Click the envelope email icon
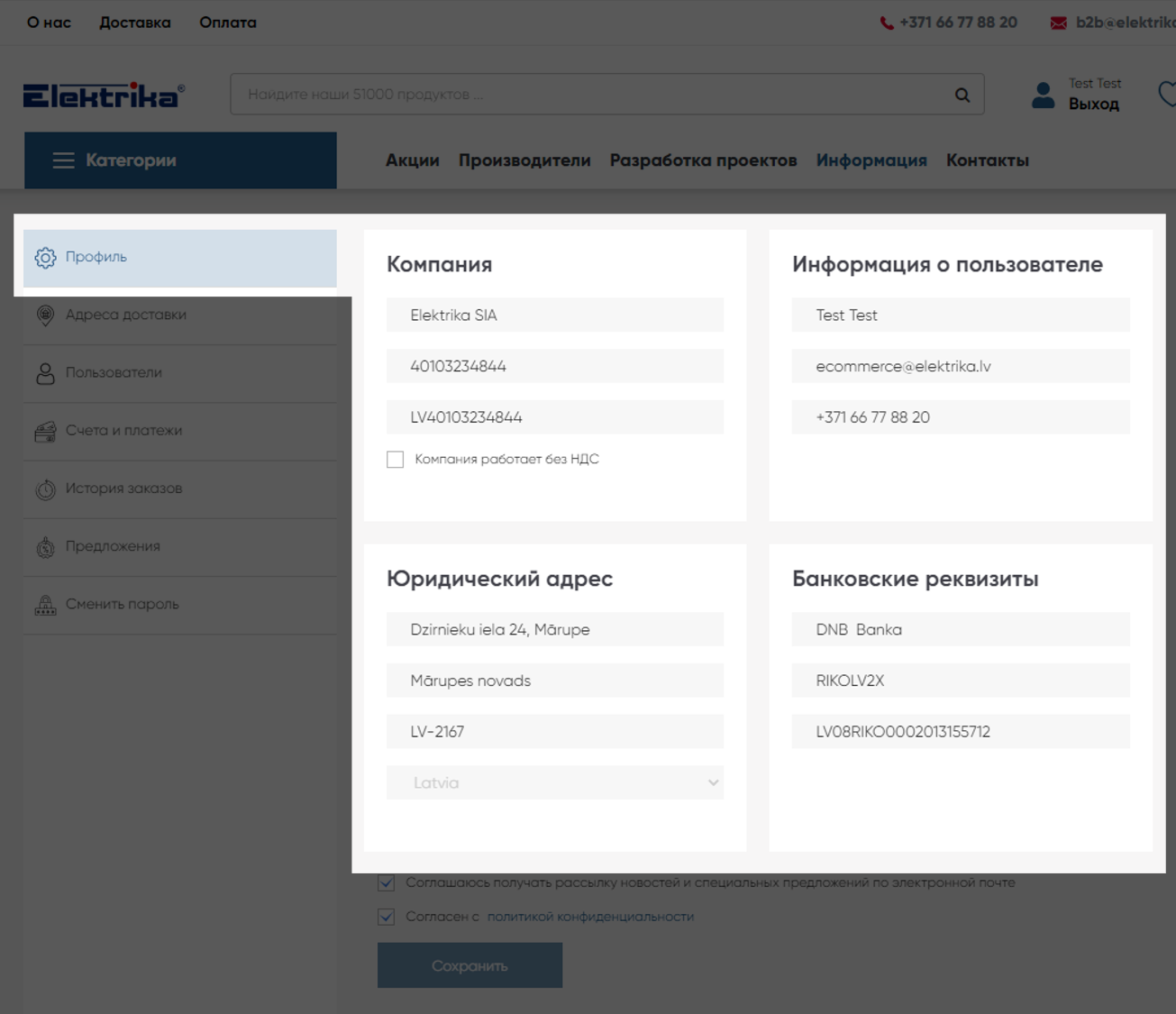 point(1059,23)
